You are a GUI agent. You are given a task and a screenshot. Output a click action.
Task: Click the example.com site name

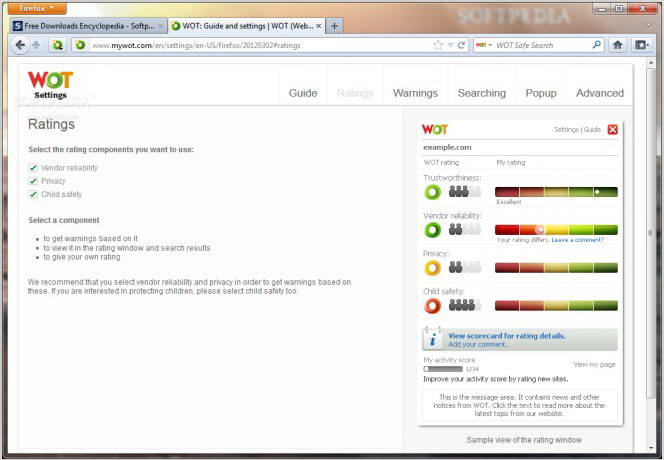(x=447, y=147)
